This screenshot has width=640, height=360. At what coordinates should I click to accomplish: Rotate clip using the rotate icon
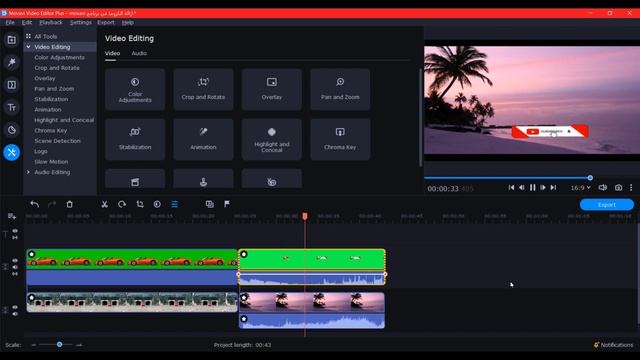(122, 204)
